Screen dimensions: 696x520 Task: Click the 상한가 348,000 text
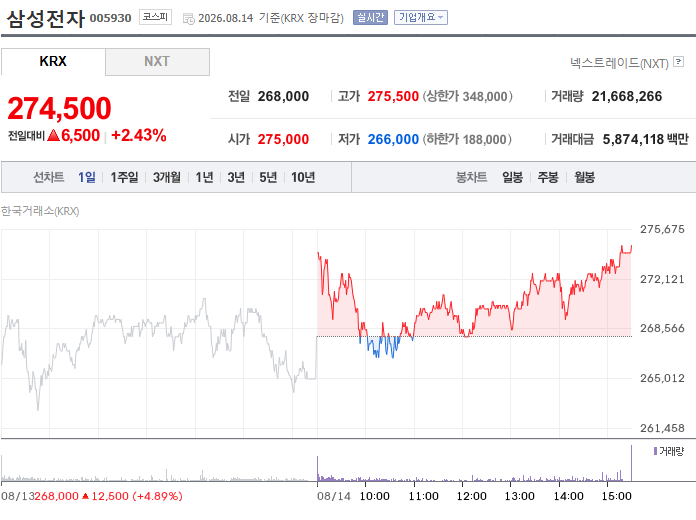[x=467, y=96]
